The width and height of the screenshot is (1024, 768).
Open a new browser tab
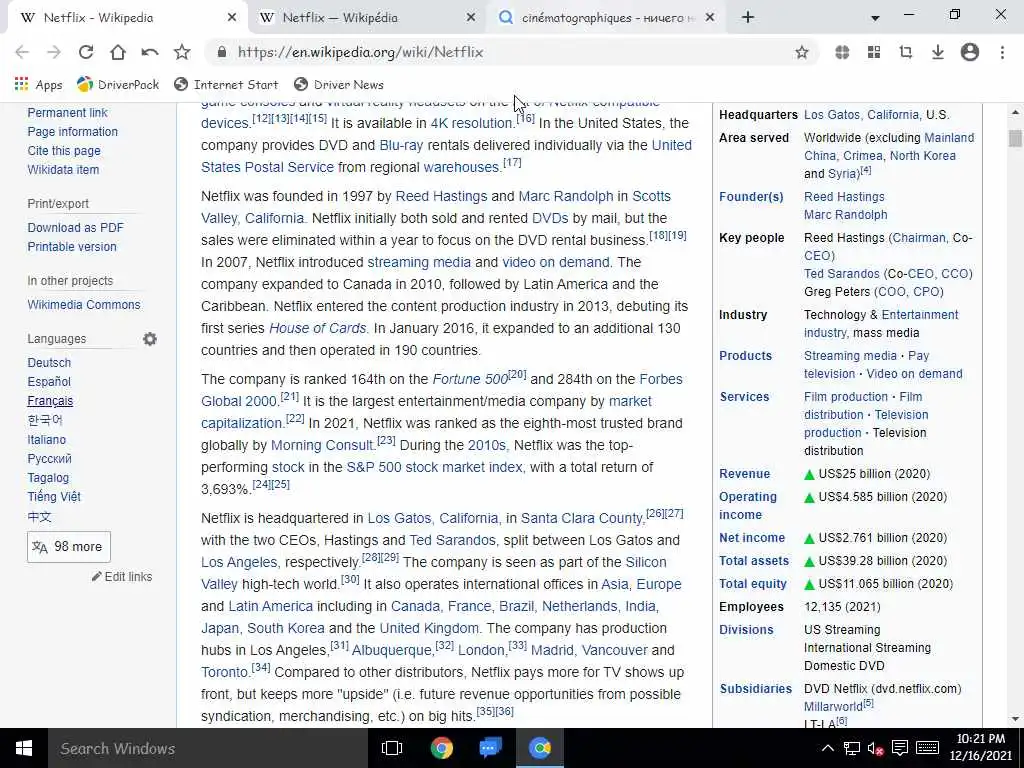(748, 18)
